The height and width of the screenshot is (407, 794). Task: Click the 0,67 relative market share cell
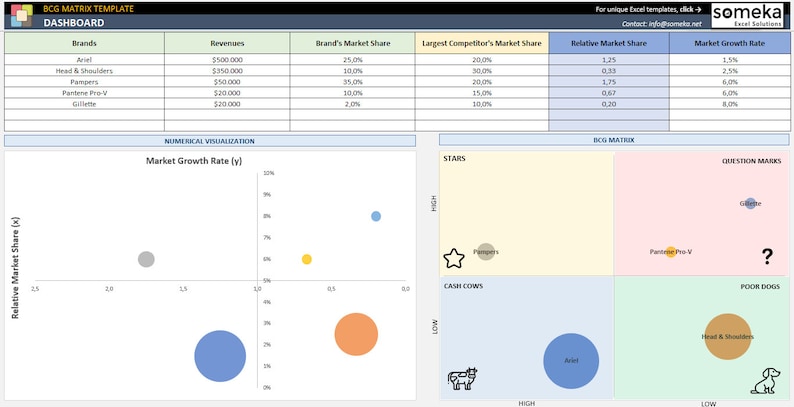(609, 93)
